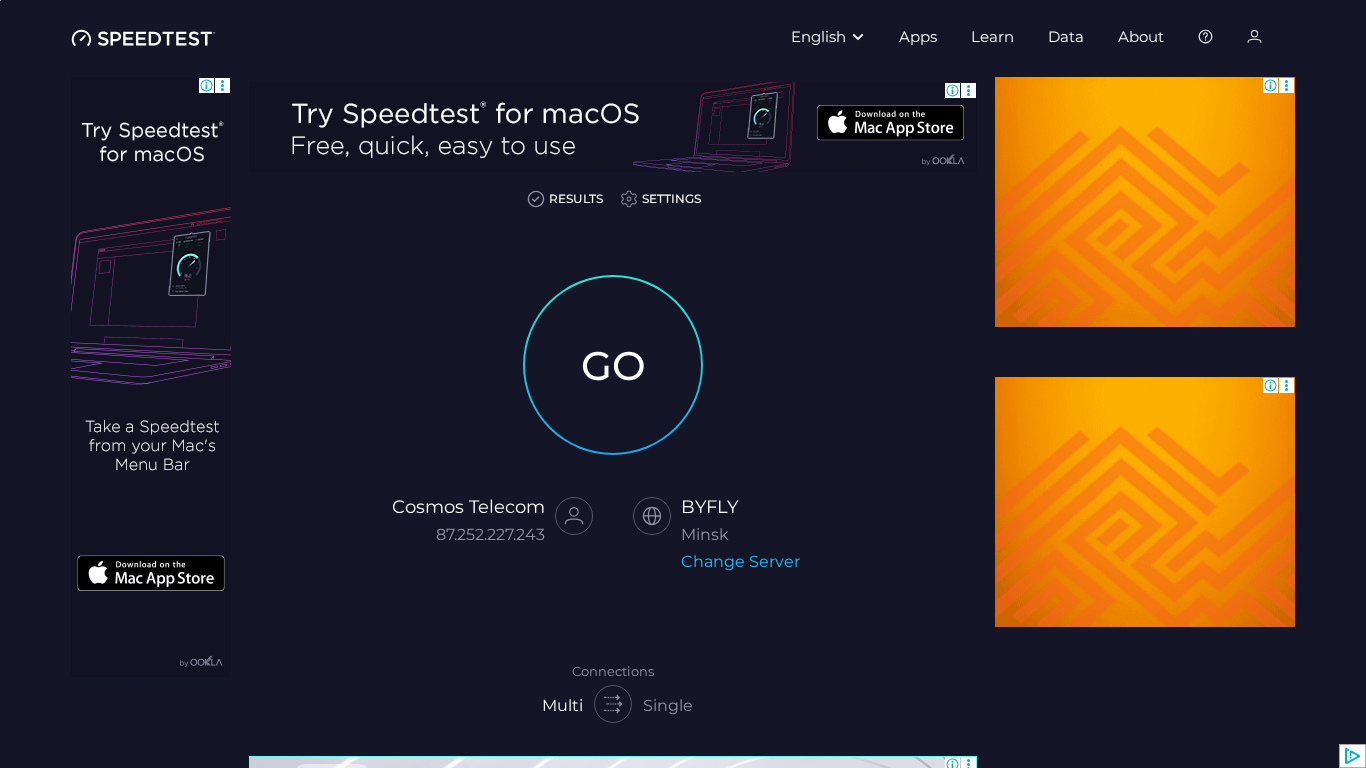This screenshot has height=768, width=1366.
Task: Click the Change Server link
Action: click(740, 562)
